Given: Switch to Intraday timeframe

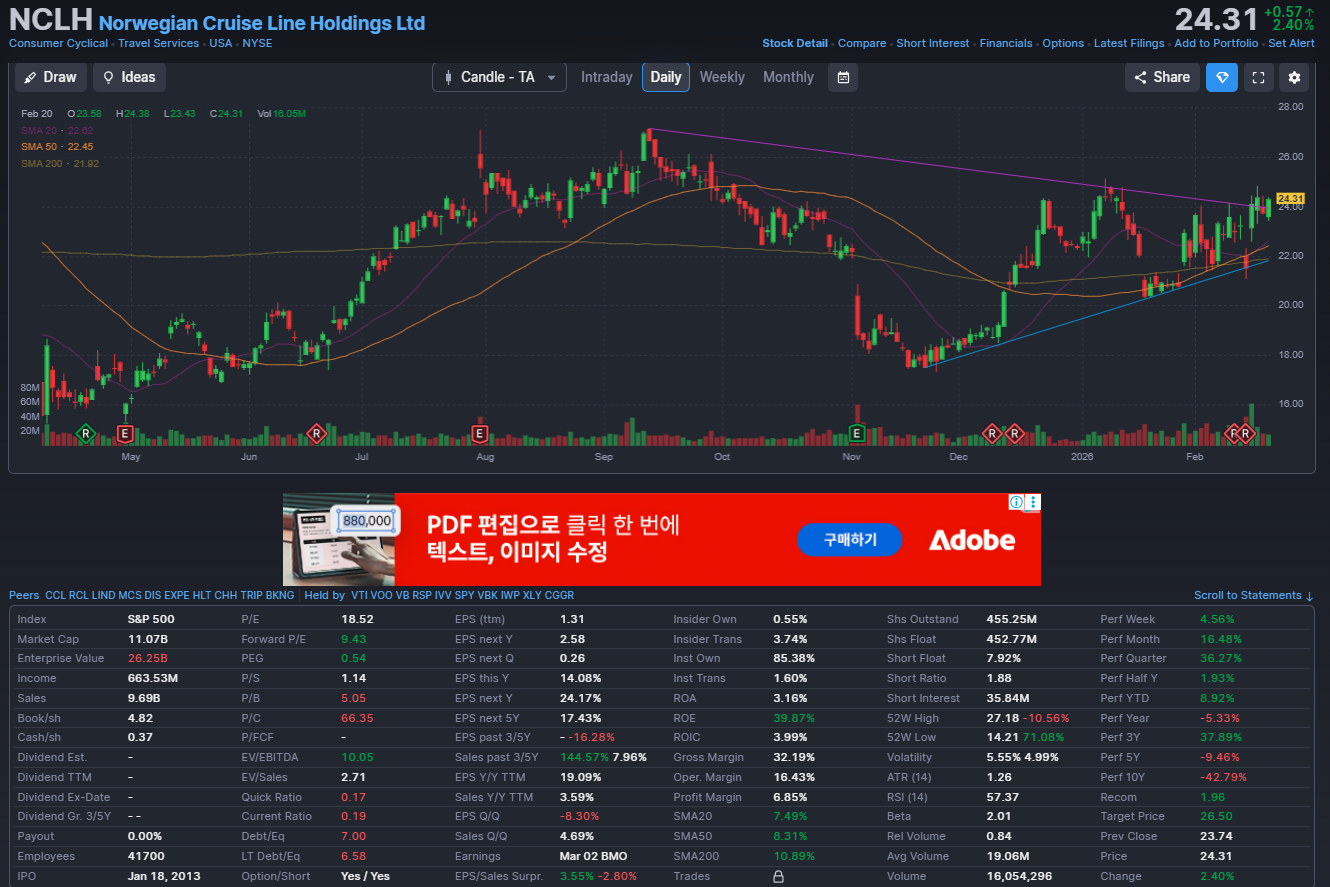Looking at the screenshot, I should [x=606, y=77].
